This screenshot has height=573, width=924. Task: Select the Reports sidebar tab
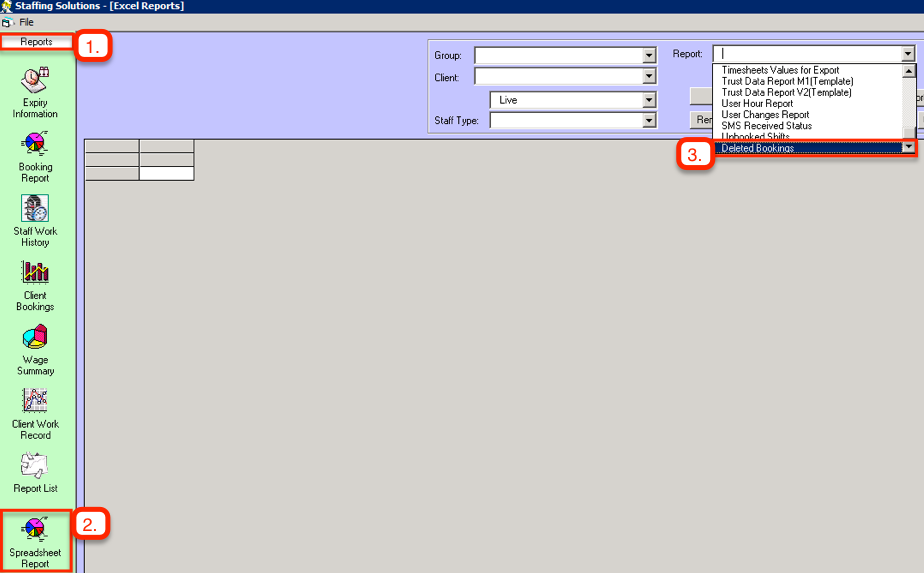point(37,42)
